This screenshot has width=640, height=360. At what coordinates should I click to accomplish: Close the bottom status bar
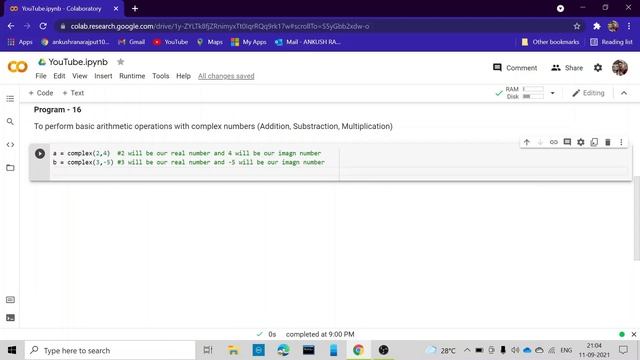tap(633, 334)
